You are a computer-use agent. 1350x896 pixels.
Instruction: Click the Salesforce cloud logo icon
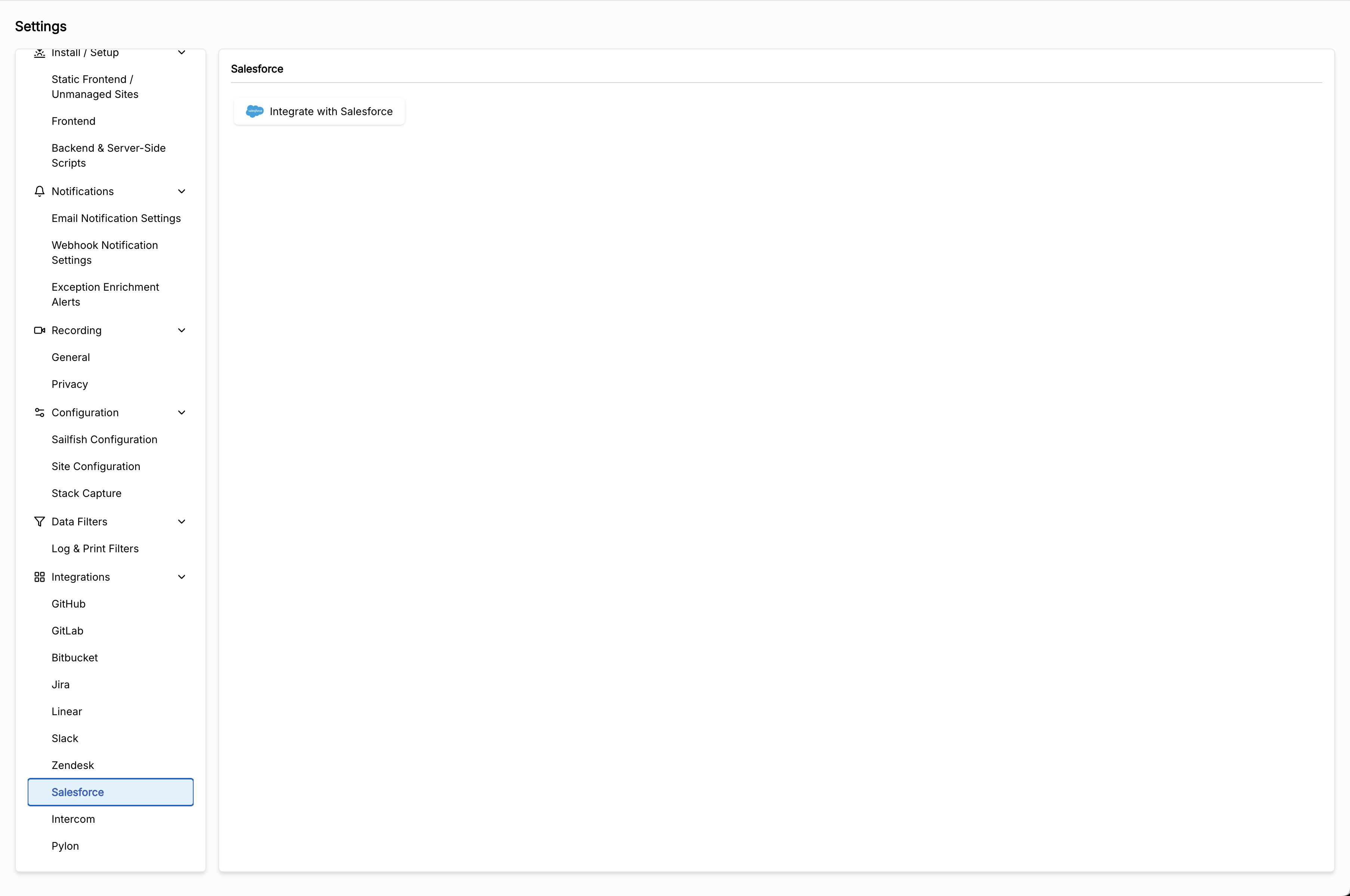(x=254, y=111)
